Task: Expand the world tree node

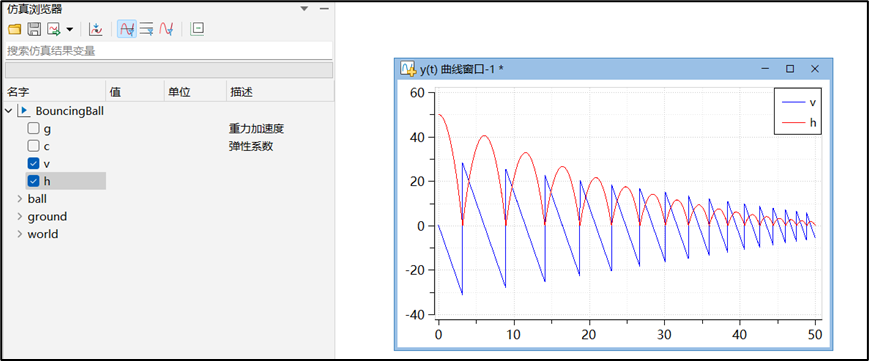Action: click(20, 234)
